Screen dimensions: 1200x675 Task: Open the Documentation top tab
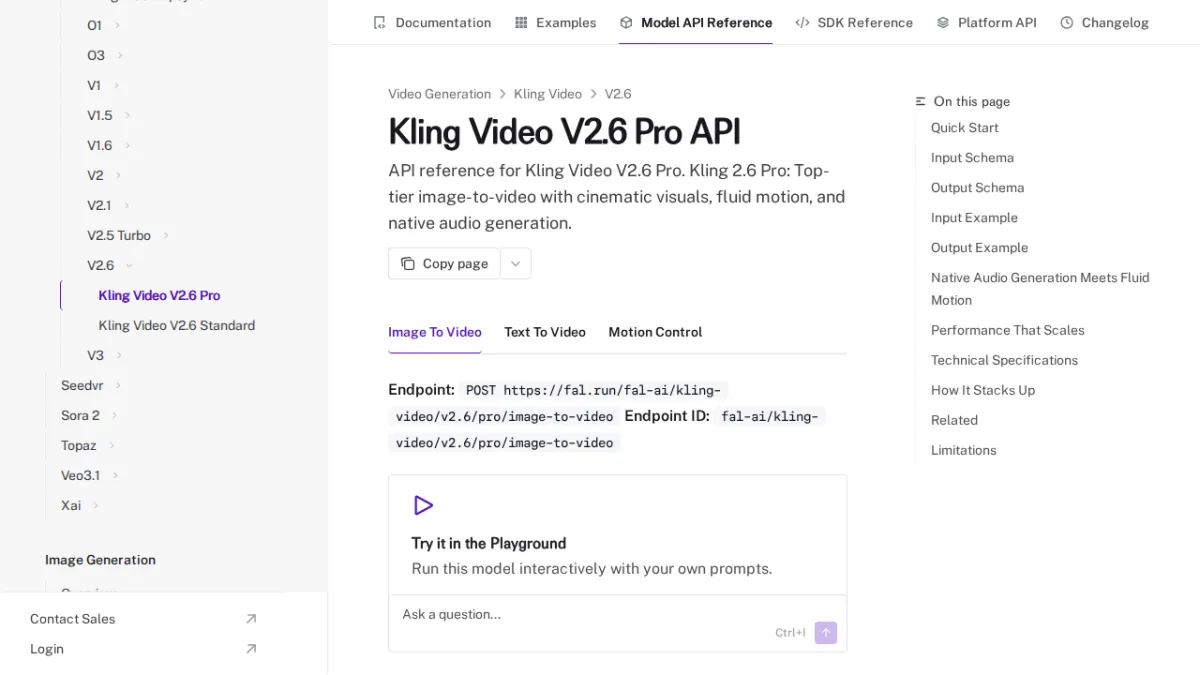[x=432, y=22]
